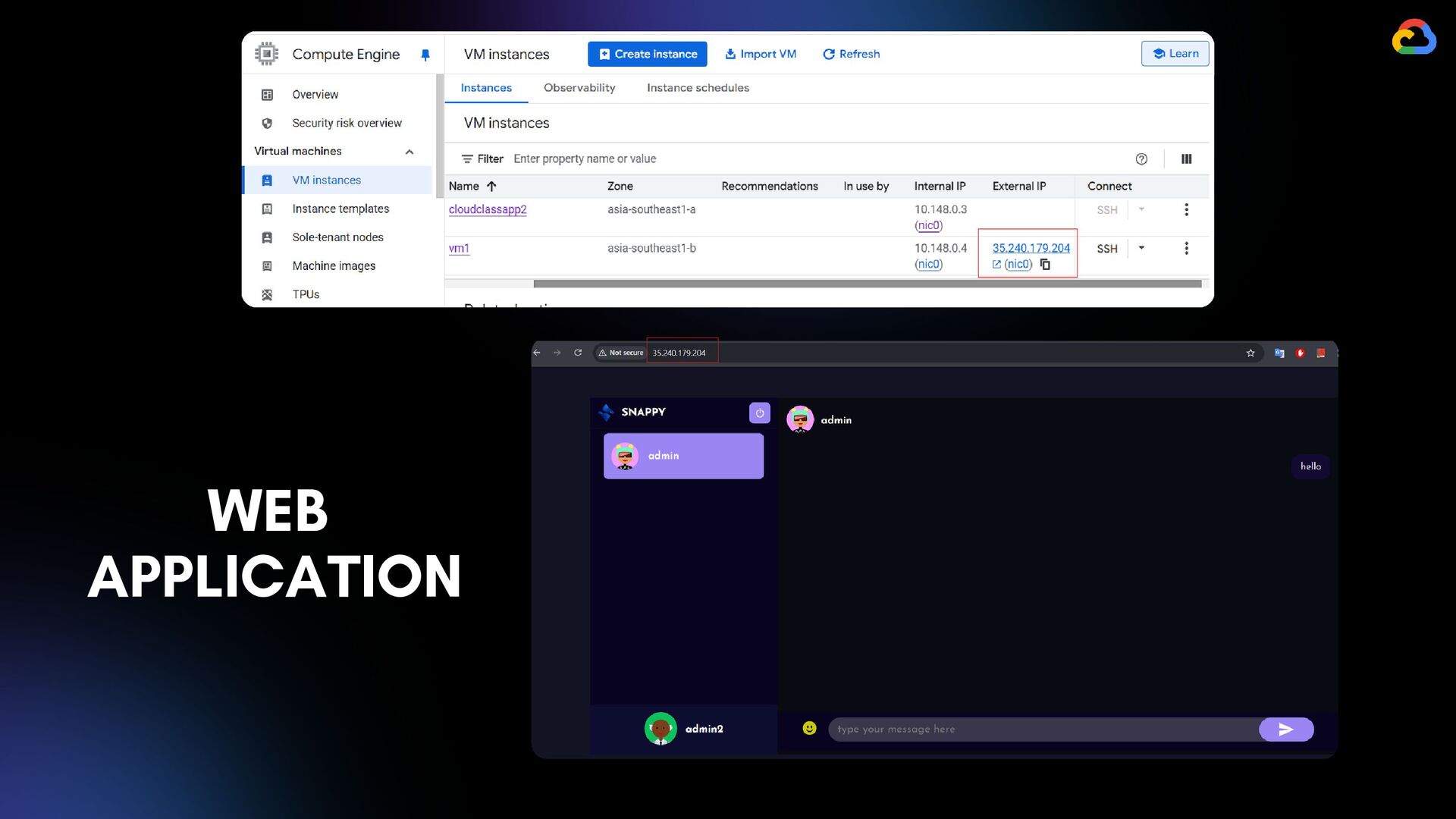1456x819 pixels.
Task: Copy vm1 external IP with copy icon
Action: pyautogui.click(x=1045, y=265)
